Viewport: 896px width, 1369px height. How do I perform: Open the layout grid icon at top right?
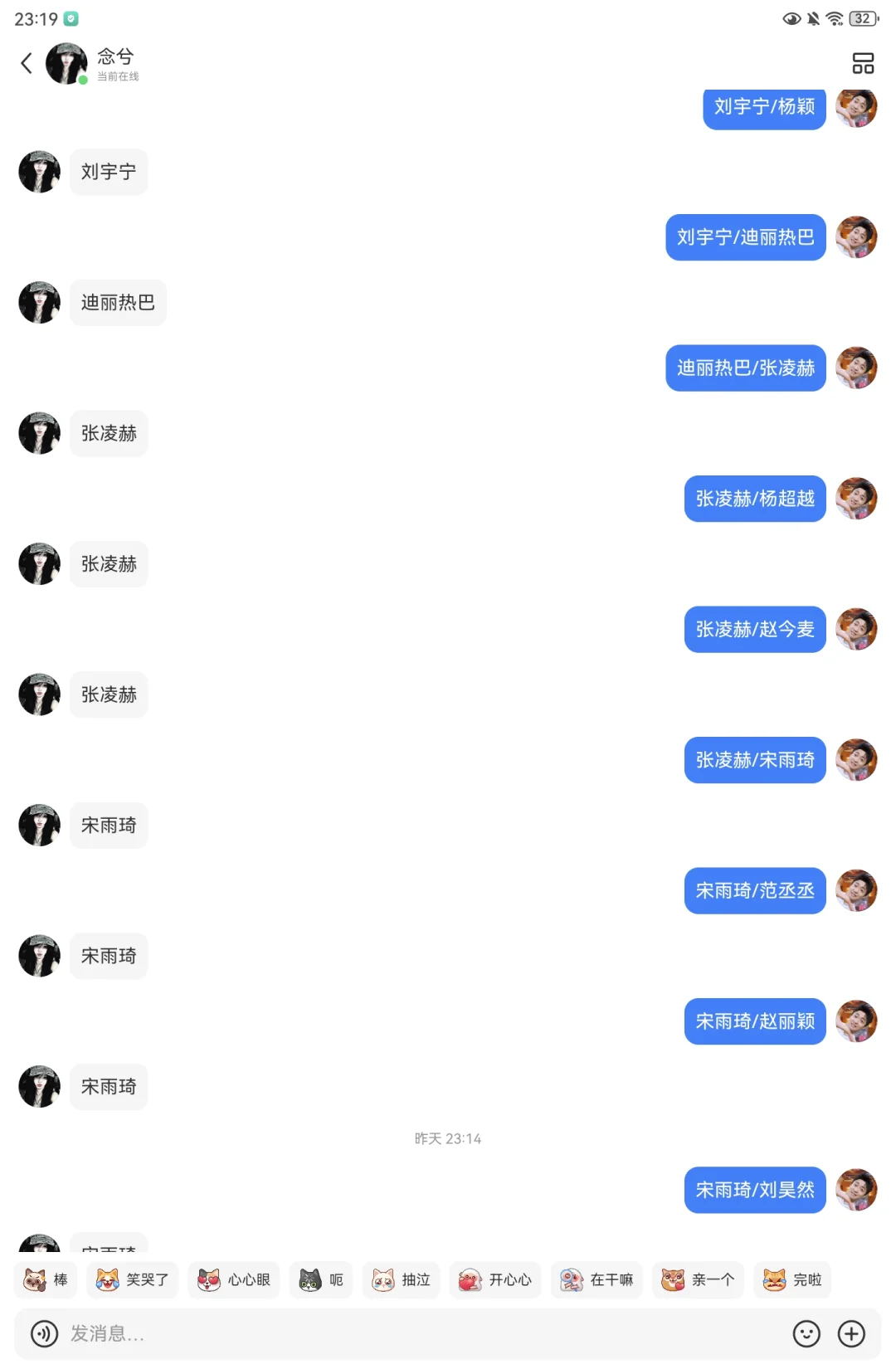point(863,63)
